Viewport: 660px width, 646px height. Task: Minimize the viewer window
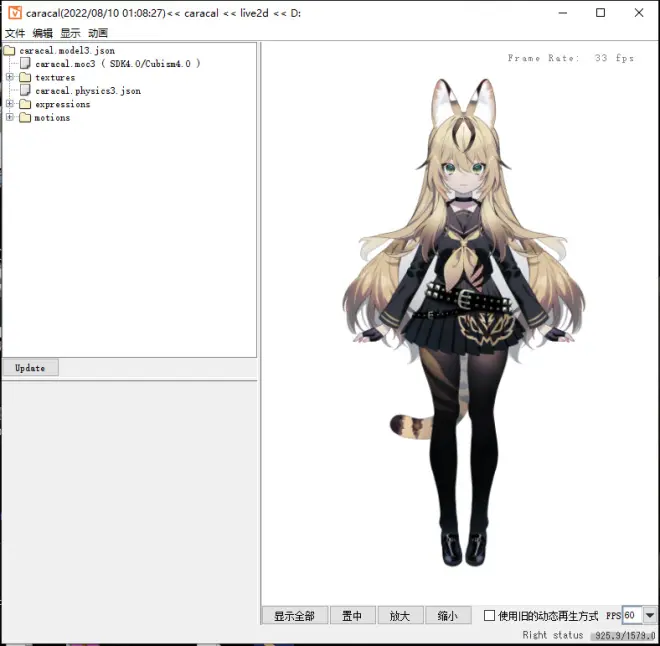pyautogui.click(x=563, y=13)
